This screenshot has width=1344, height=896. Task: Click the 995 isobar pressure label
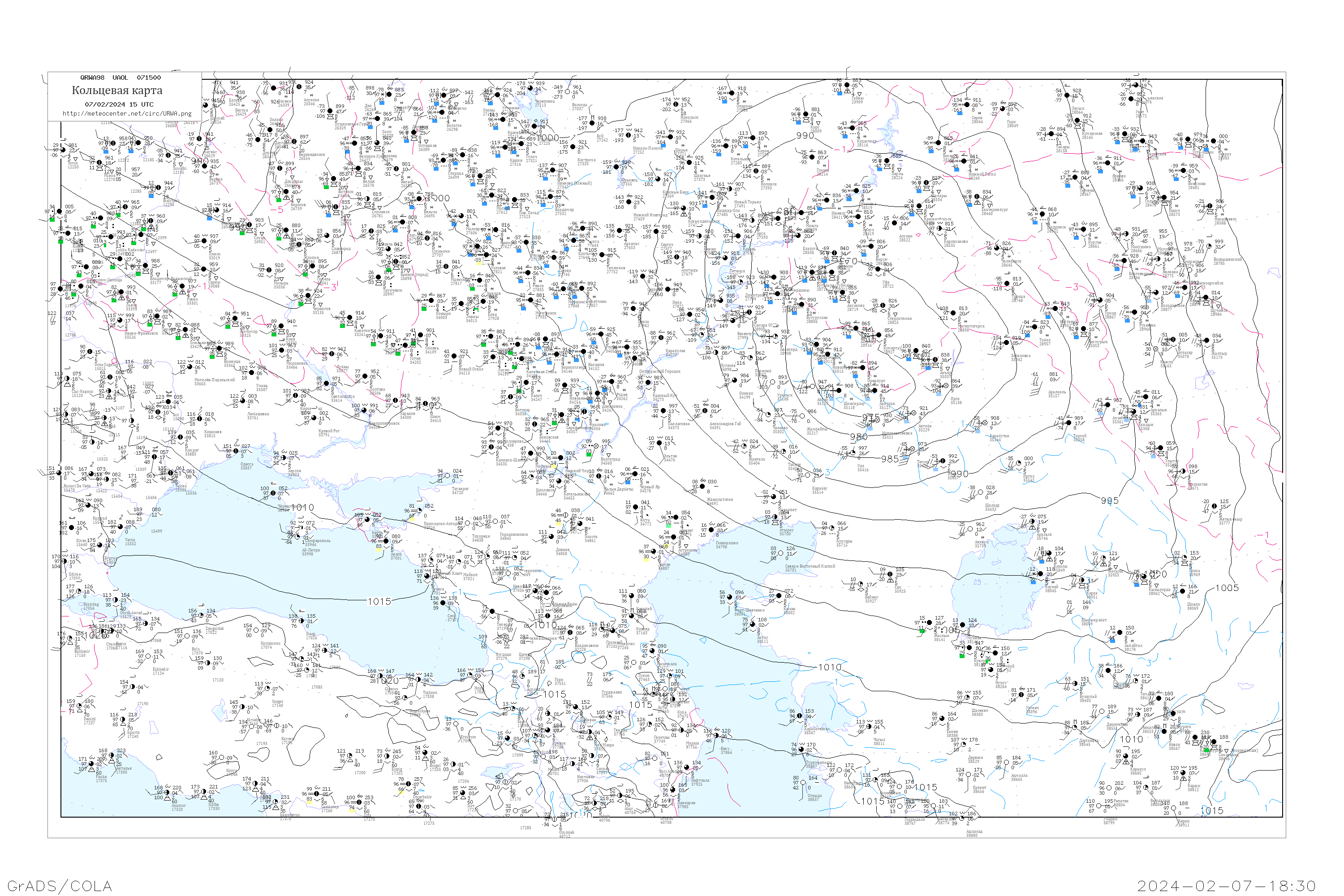1110,500
